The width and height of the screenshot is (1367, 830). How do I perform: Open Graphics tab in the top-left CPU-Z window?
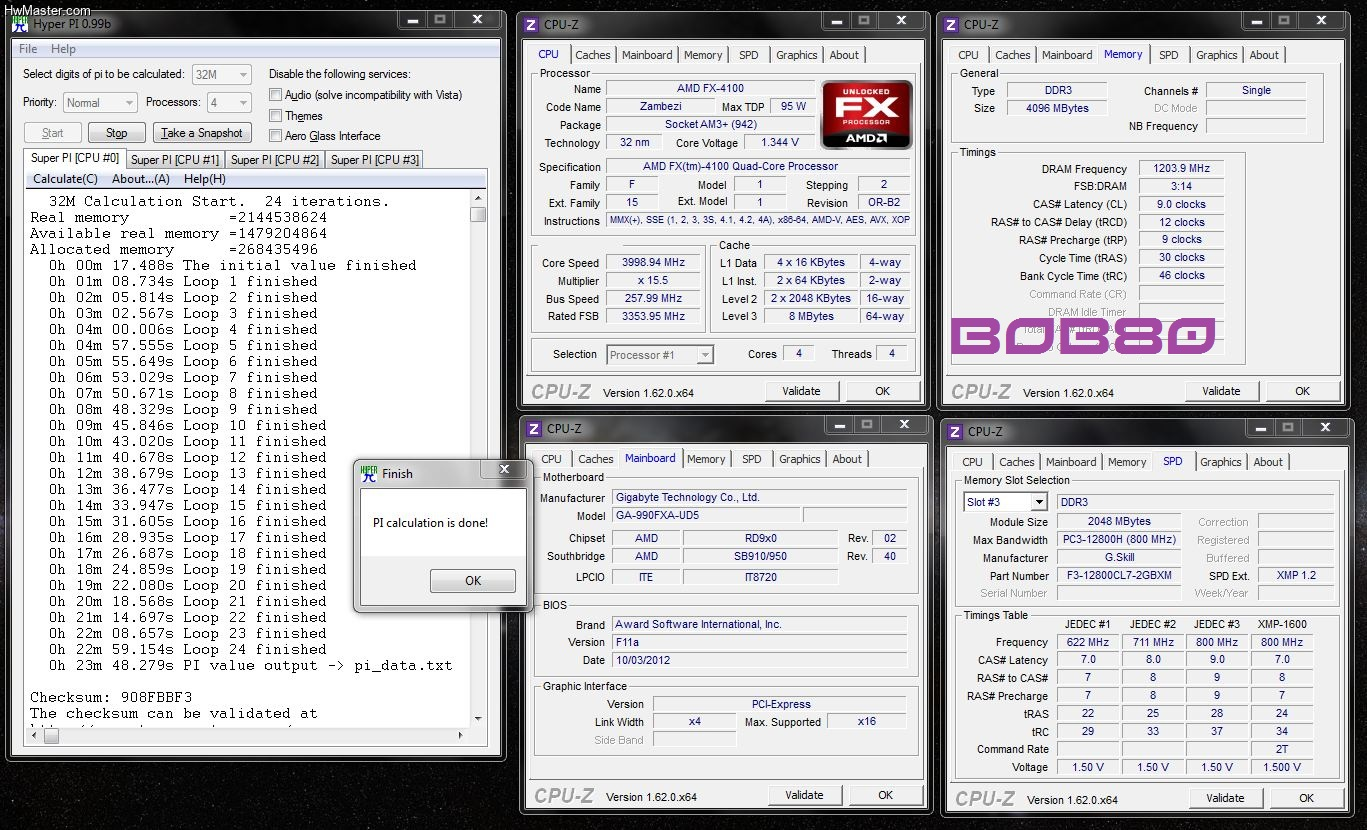[797, 55]
